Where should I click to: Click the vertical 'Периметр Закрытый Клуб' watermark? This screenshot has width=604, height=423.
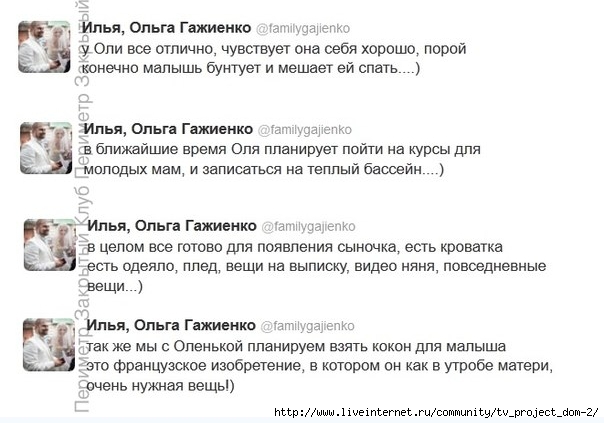tap(82, 206)
